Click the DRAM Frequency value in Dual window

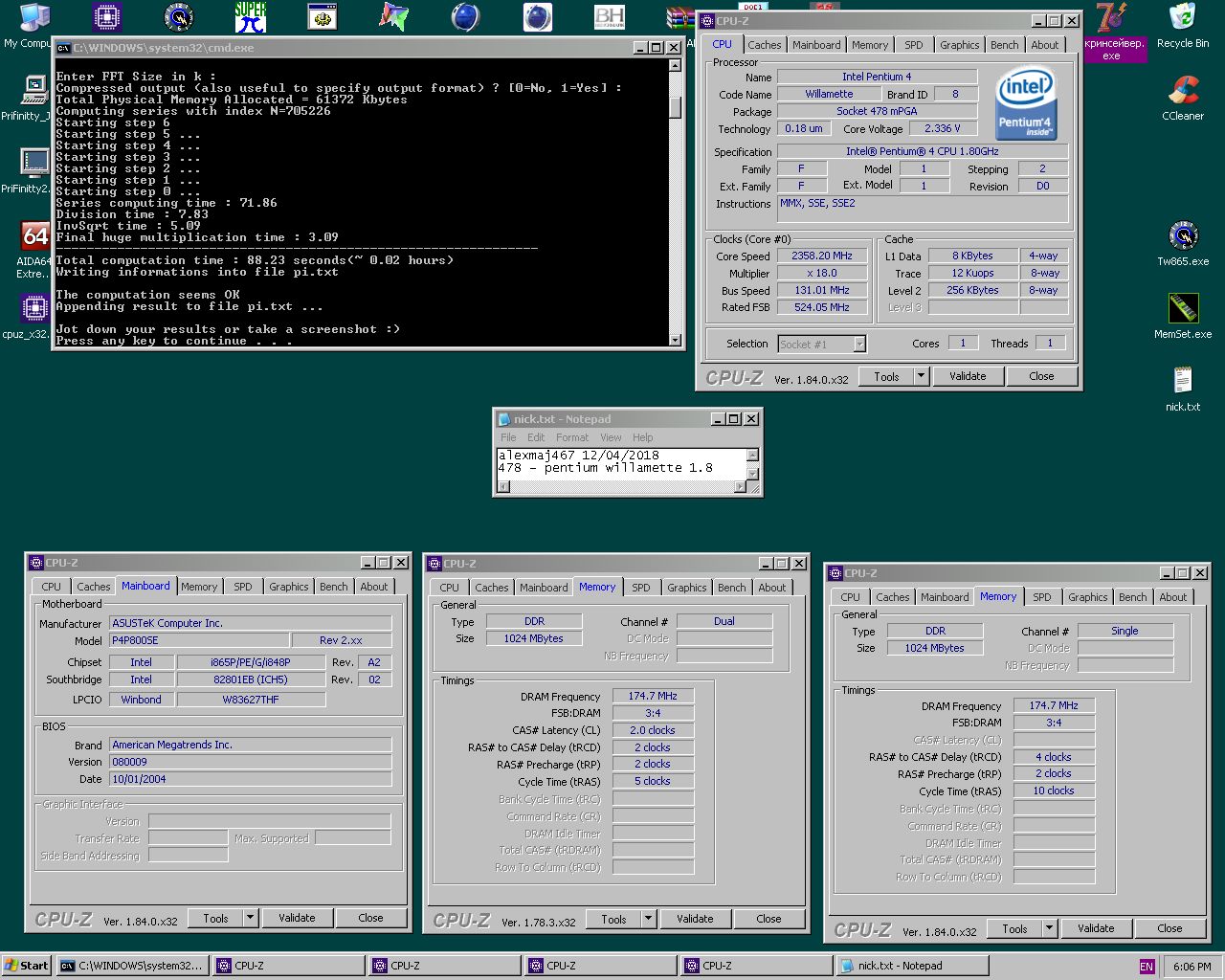point(653,696)
